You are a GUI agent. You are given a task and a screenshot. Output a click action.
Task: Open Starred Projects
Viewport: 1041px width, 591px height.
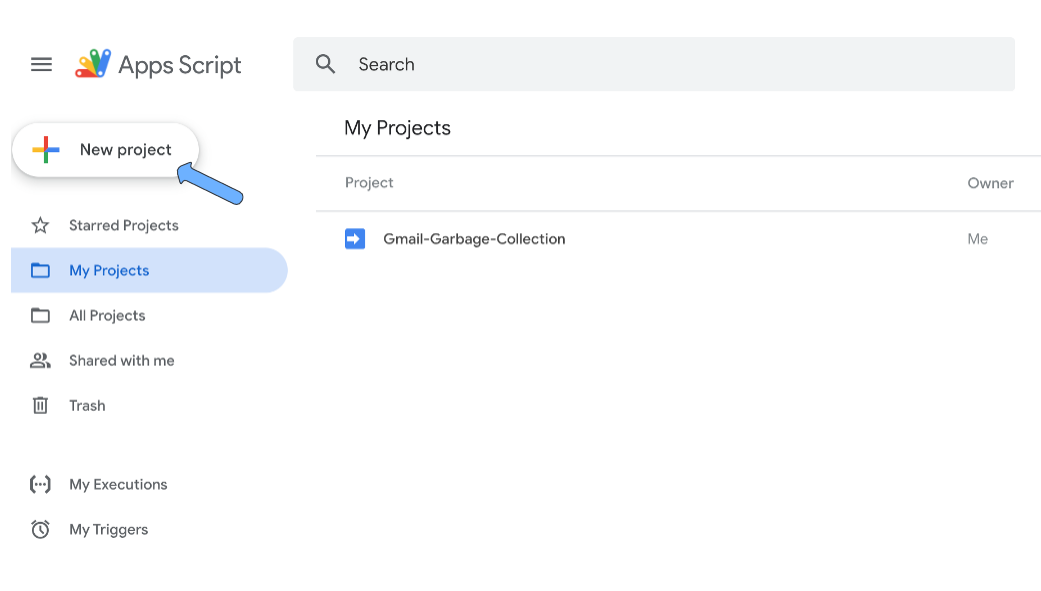[123, 226]
